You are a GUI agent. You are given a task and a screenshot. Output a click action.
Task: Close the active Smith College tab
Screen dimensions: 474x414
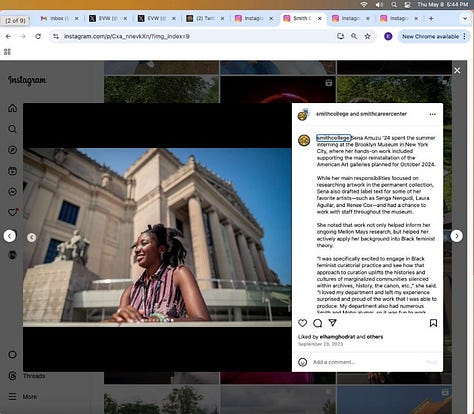[320, 18]
